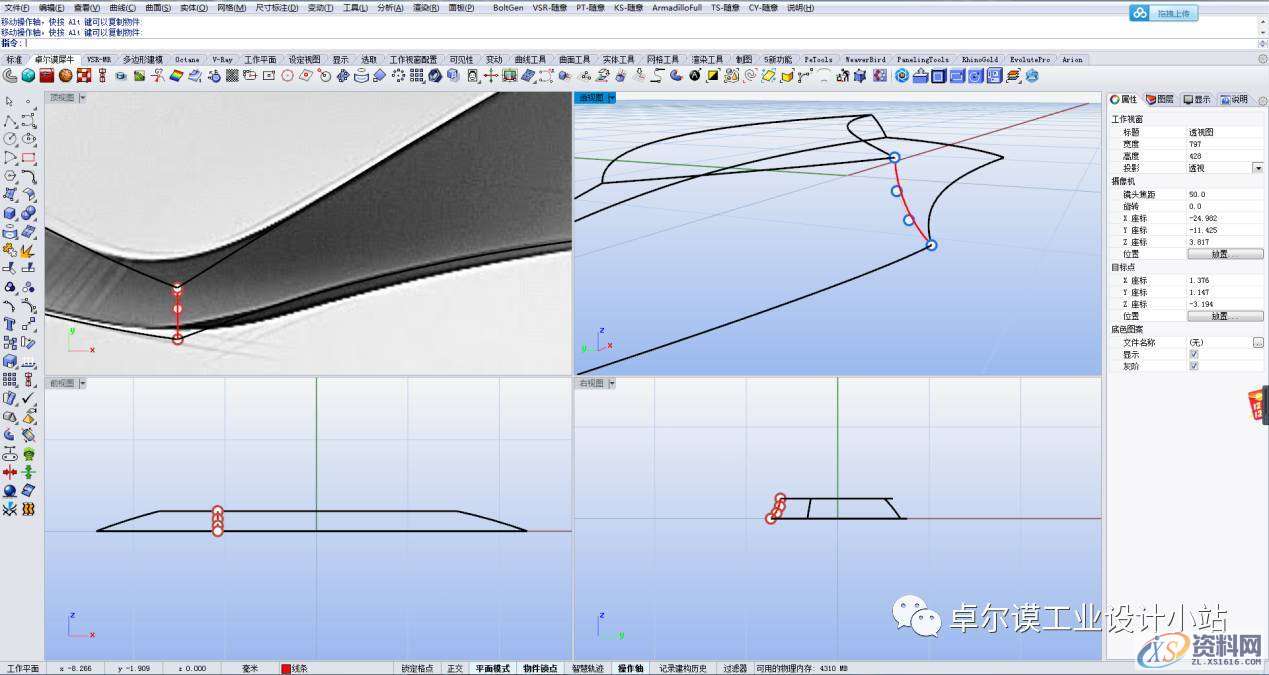This screenshot has width=1269, height=675.
Task: Open the 顶视图 viewport title dropdown arrow
Action: click(x=82, y=98)
